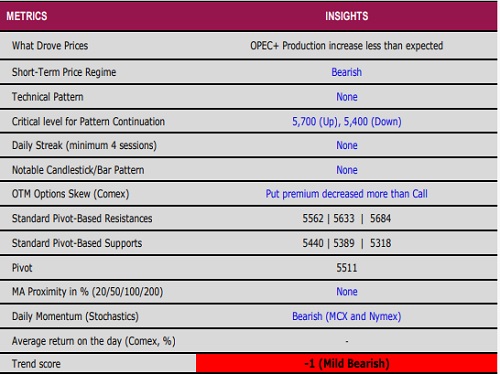
Task: Select the '5,700 (Up), 5,400 (Down)' critical level
Action: pos(347,121)
